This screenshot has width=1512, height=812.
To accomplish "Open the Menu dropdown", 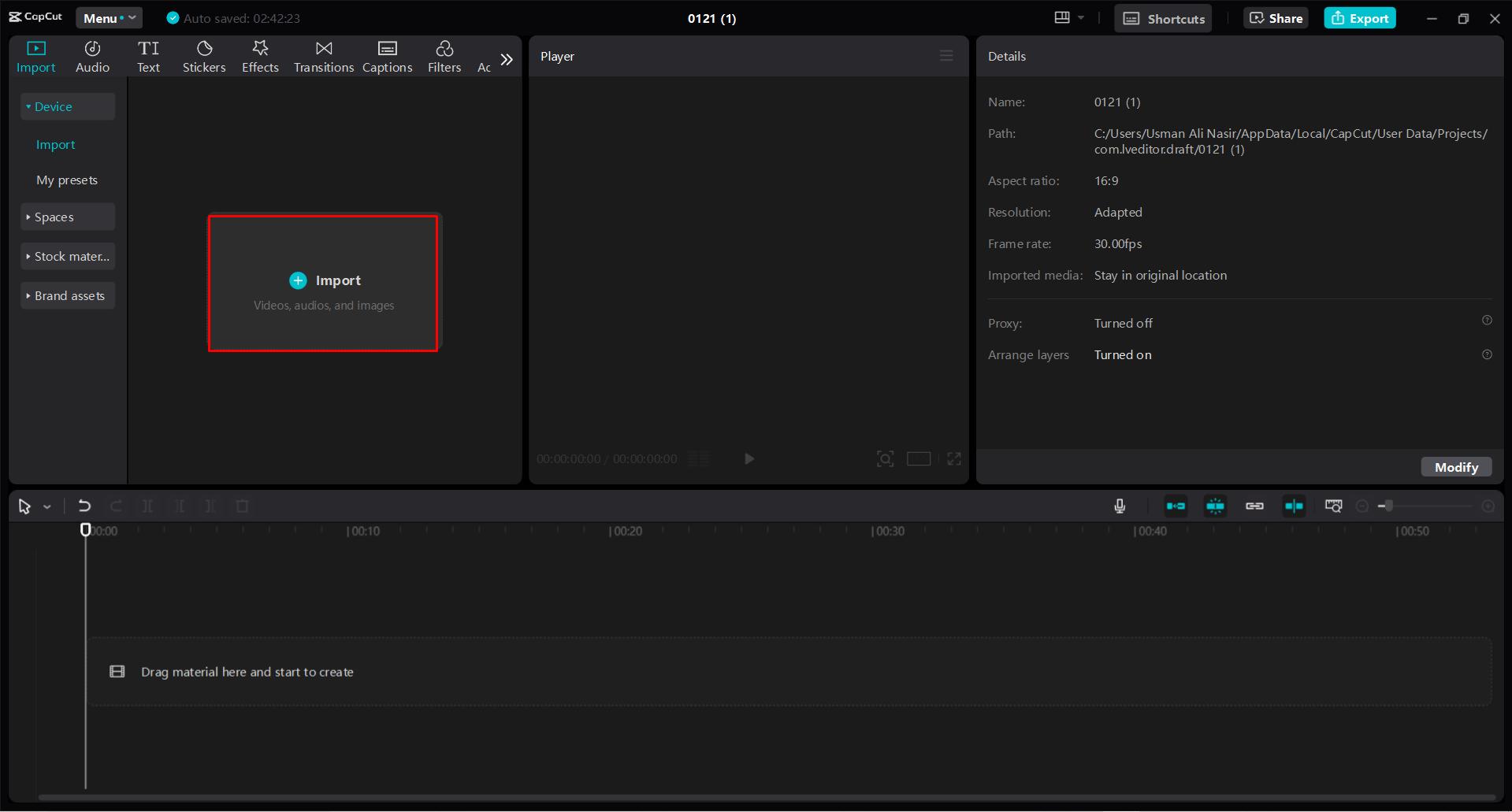I will tap(109, 17).
